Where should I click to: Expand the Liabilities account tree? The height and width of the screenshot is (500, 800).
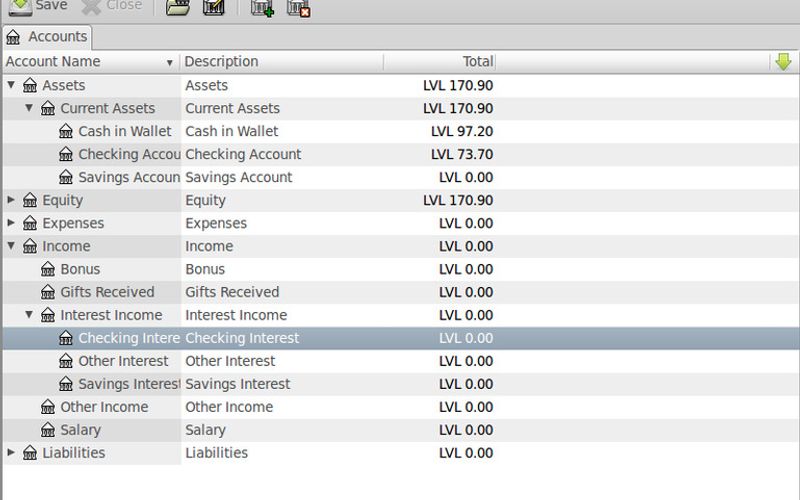tap(11, 452)
